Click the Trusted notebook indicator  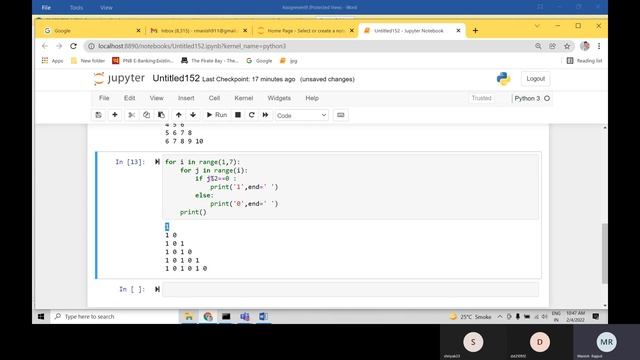pyautogui.click(x=482, y=98)
